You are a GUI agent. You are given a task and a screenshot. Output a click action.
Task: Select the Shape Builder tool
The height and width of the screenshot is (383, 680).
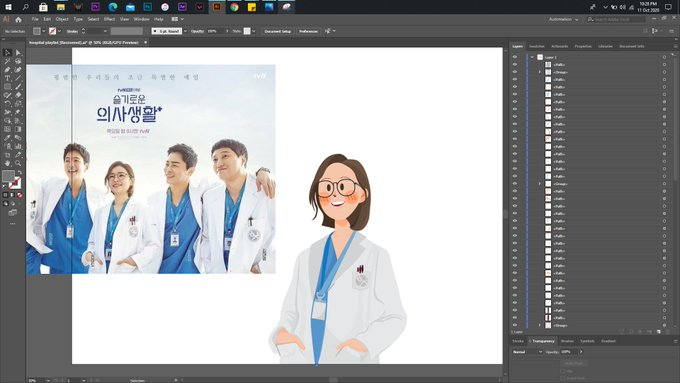(x=7, y=121)
